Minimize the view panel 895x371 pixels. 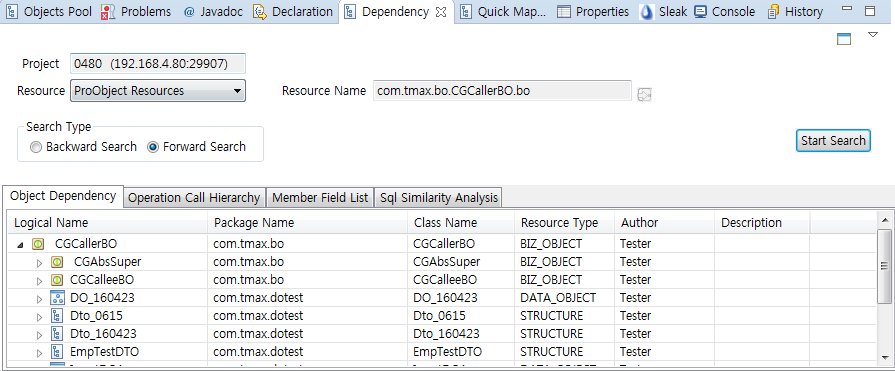[x=848, y=10]
